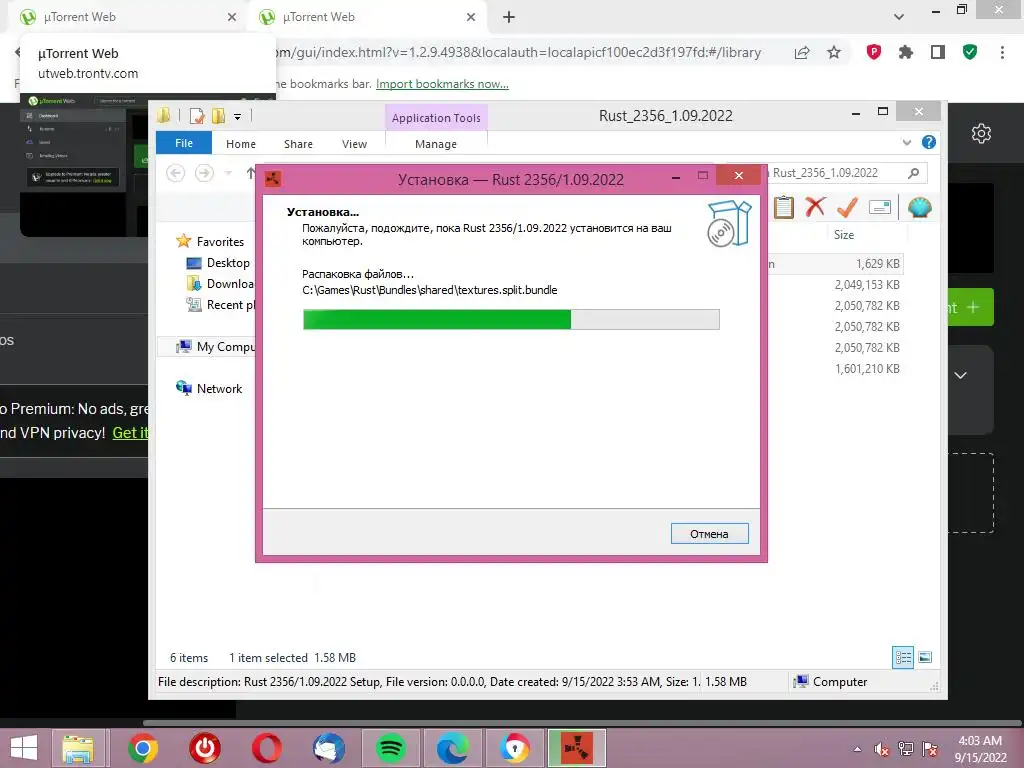
Task: Click the Chrome share page icon
Action: (x=802, y=52)
